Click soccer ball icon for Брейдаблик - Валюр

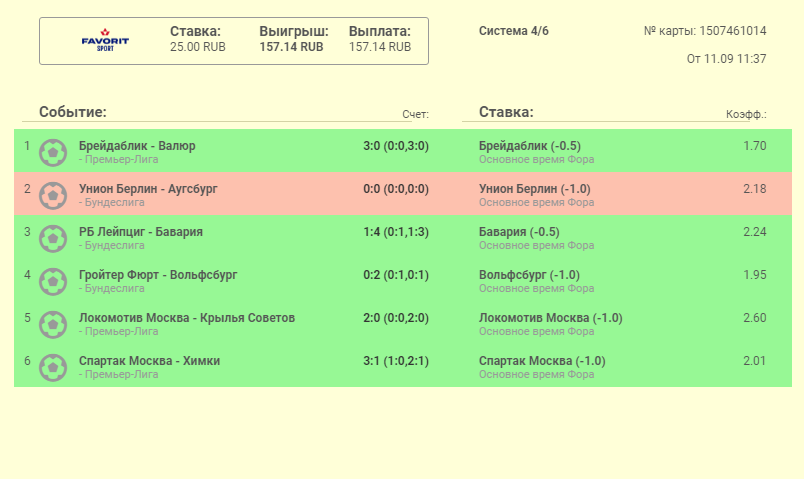(x=53, y=153)
